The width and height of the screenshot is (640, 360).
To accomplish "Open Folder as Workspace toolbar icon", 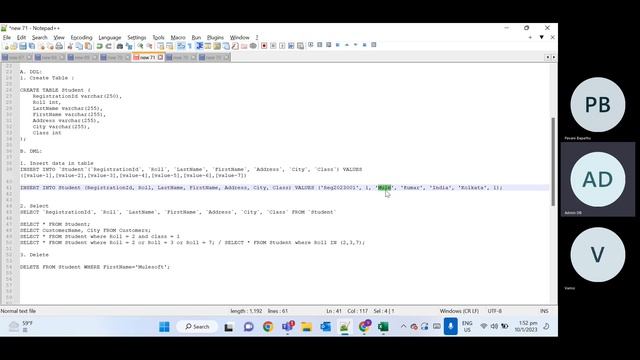I will (244, 46).
